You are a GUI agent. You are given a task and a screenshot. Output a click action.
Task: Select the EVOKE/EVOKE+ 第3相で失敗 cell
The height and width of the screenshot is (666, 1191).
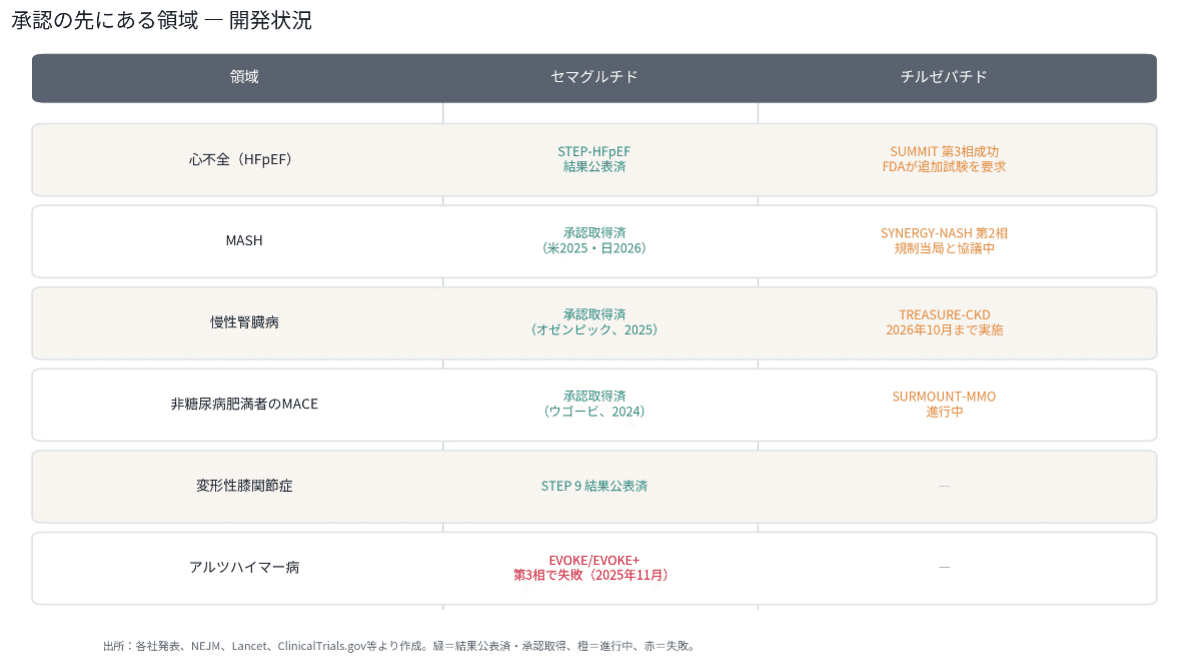pyautogui.click(x=591, y=567)
